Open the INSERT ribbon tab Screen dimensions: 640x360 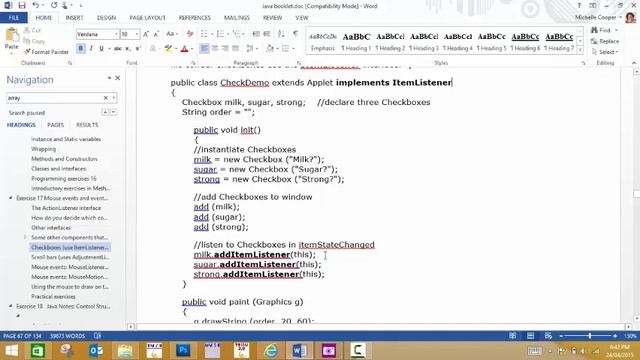point(74,18)
